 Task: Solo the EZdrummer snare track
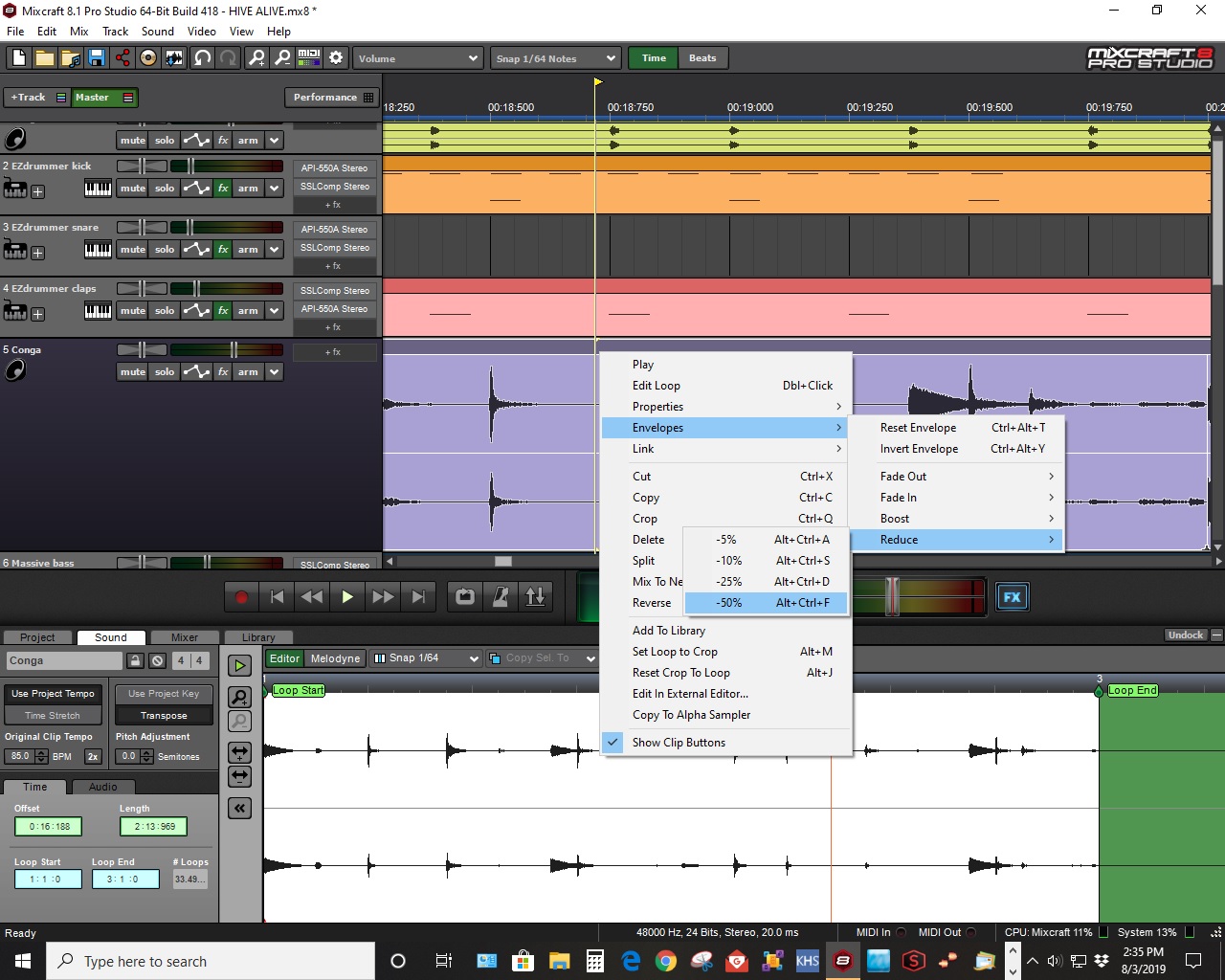[165, 250]
